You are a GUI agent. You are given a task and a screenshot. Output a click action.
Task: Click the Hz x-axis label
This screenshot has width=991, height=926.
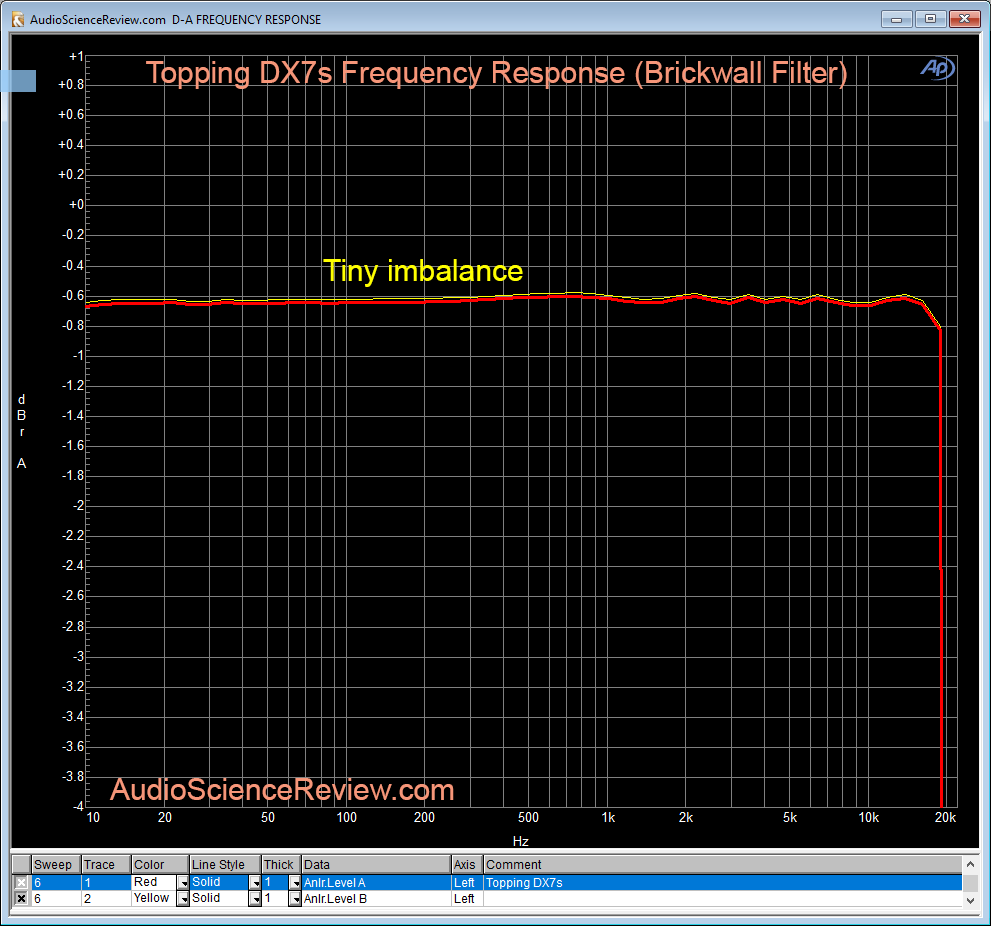pyautogui.click(x=520, y=841)
